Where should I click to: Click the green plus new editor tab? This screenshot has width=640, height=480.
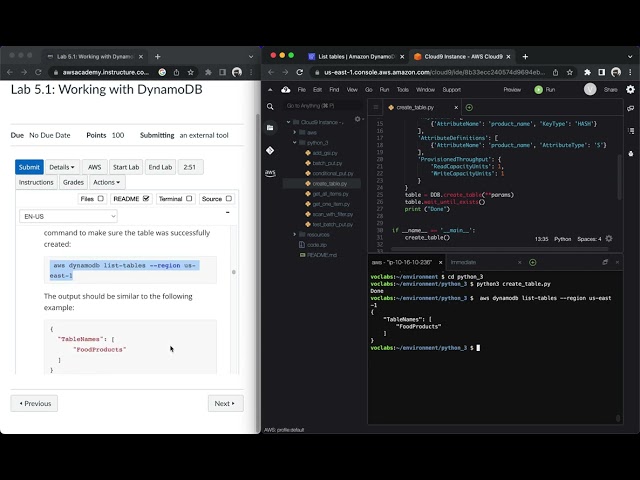click(x=469, y=107)
